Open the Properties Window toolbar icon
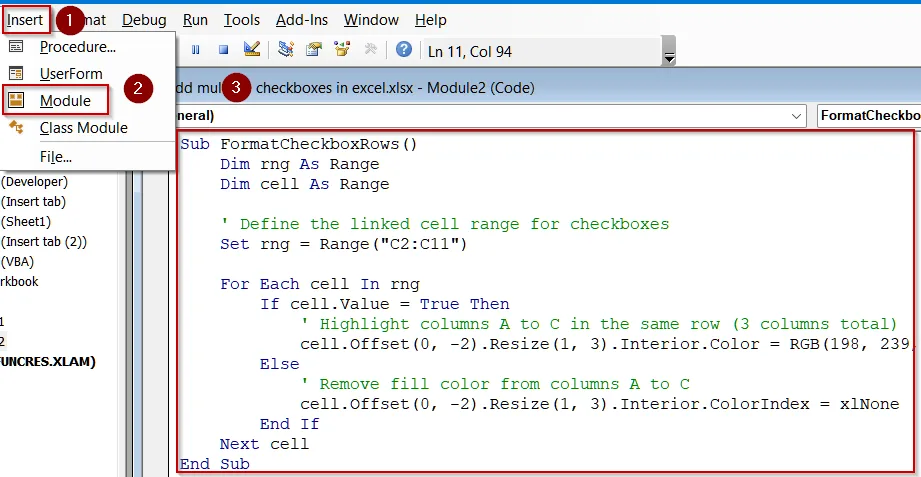The height and width of the screenshot is (477, 921). (x=314, y=50)
